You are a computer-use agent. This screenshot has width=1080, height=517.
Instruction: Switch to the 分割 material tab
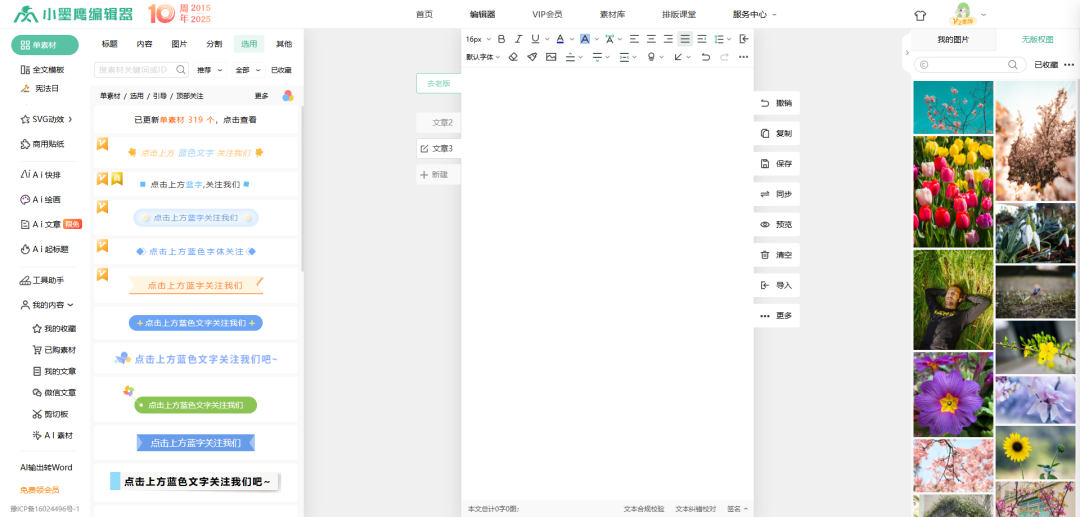[x=214, y=44]
